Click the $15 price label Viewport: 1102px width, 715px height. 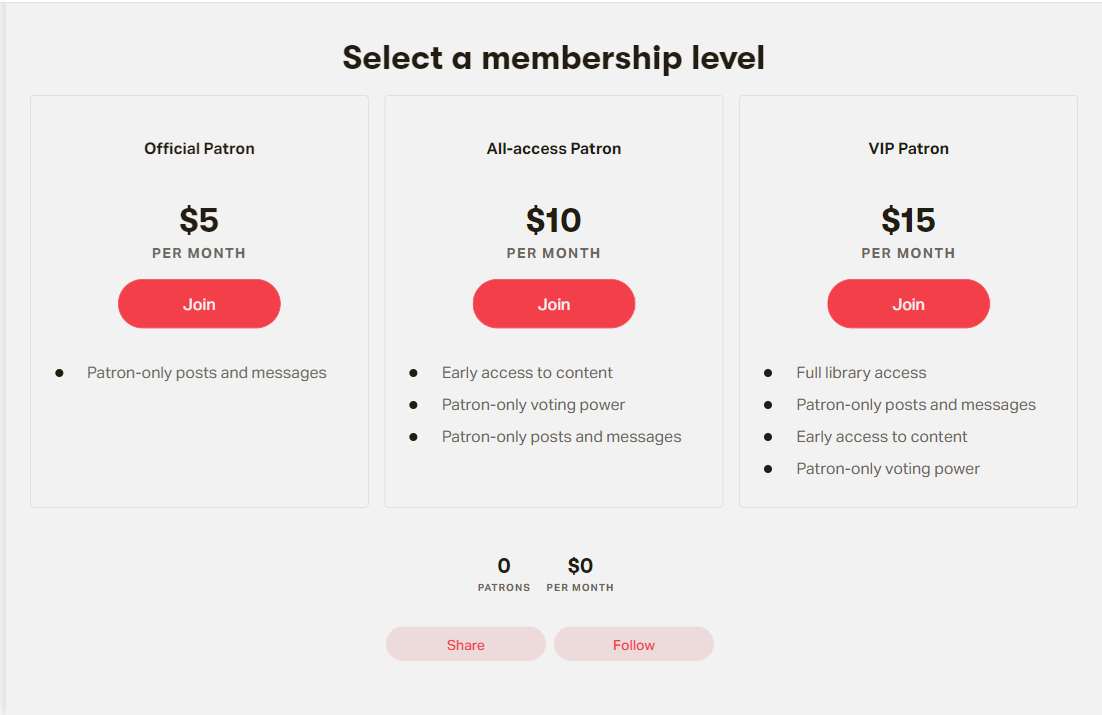click(x=908, y=220)
